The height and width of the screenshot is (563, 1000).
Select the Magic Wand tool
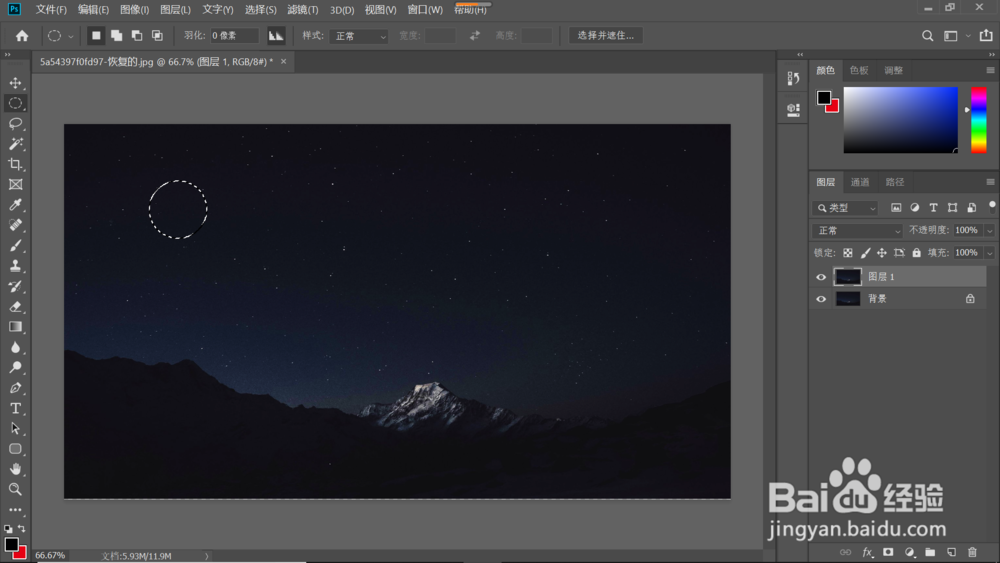click(x=15, y=144)
